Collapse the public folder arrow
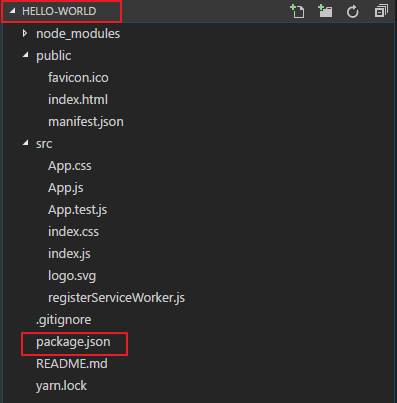 pyautogui.click(x=25, y=55)
